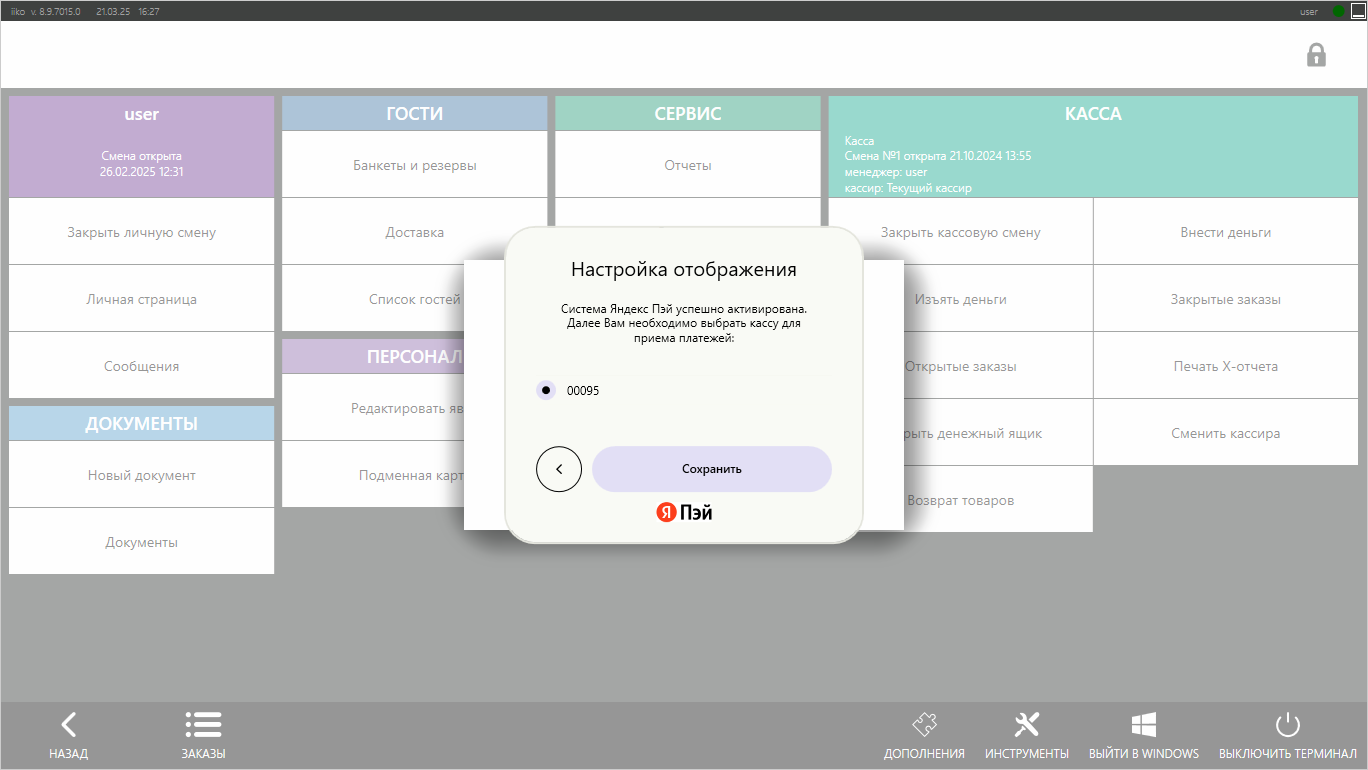Open the Отчеты section

687,165
